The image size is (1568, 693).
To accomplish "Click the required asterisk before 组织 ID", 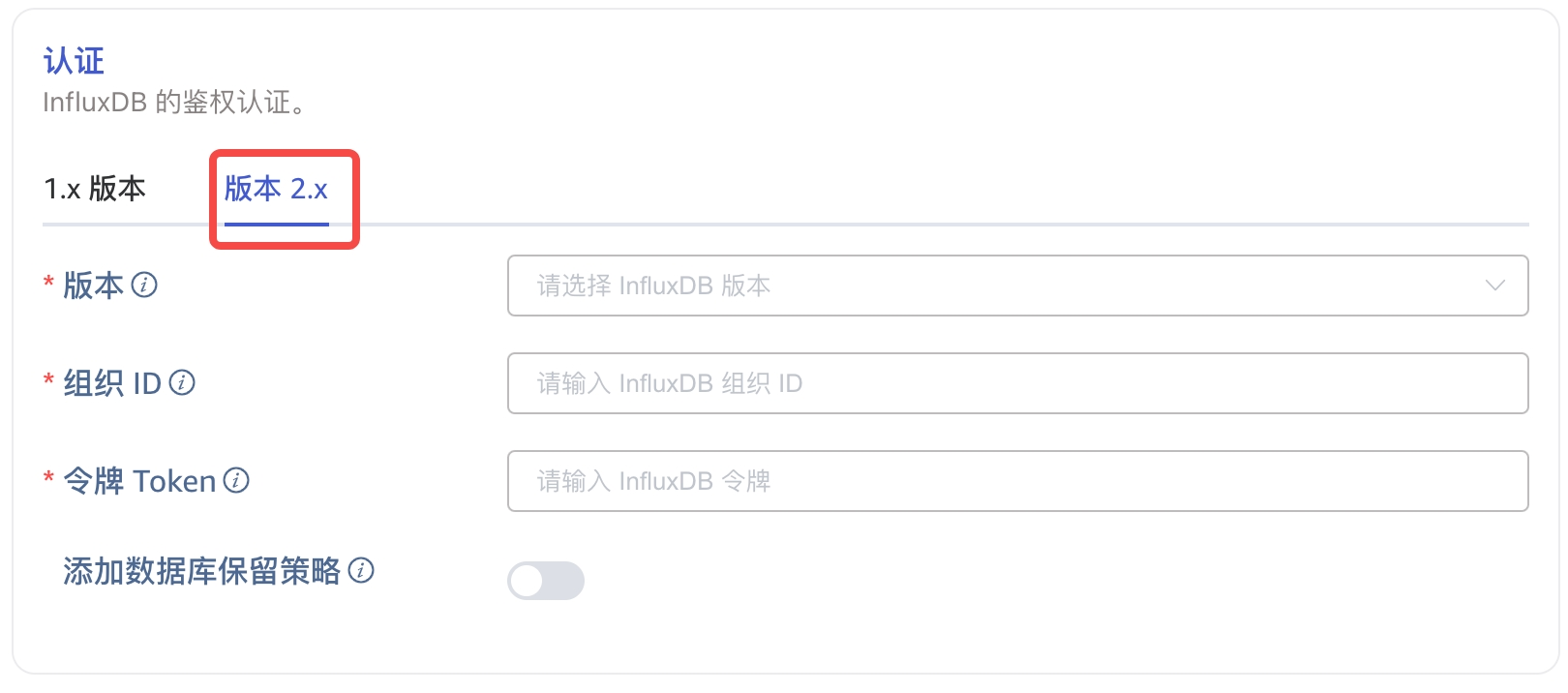I will pos(48,379).
